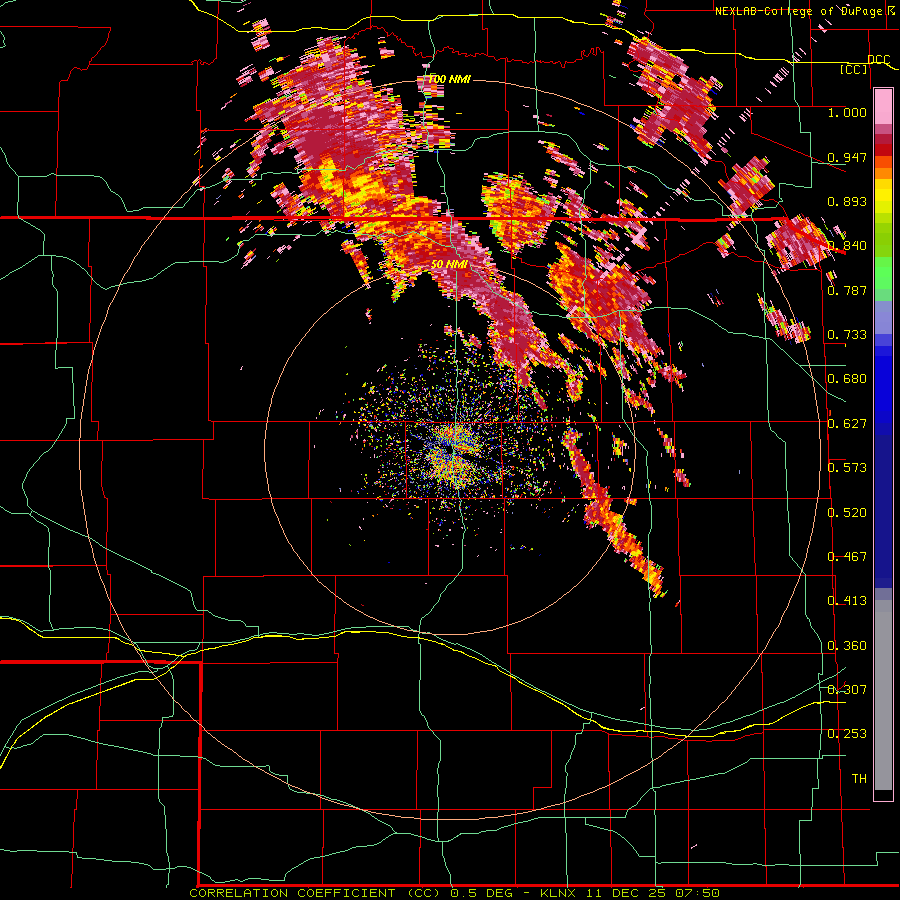Select the 0.253 legend value
Image resolution: width=900 pixels, height=900 pixels.
pos(847,734)
